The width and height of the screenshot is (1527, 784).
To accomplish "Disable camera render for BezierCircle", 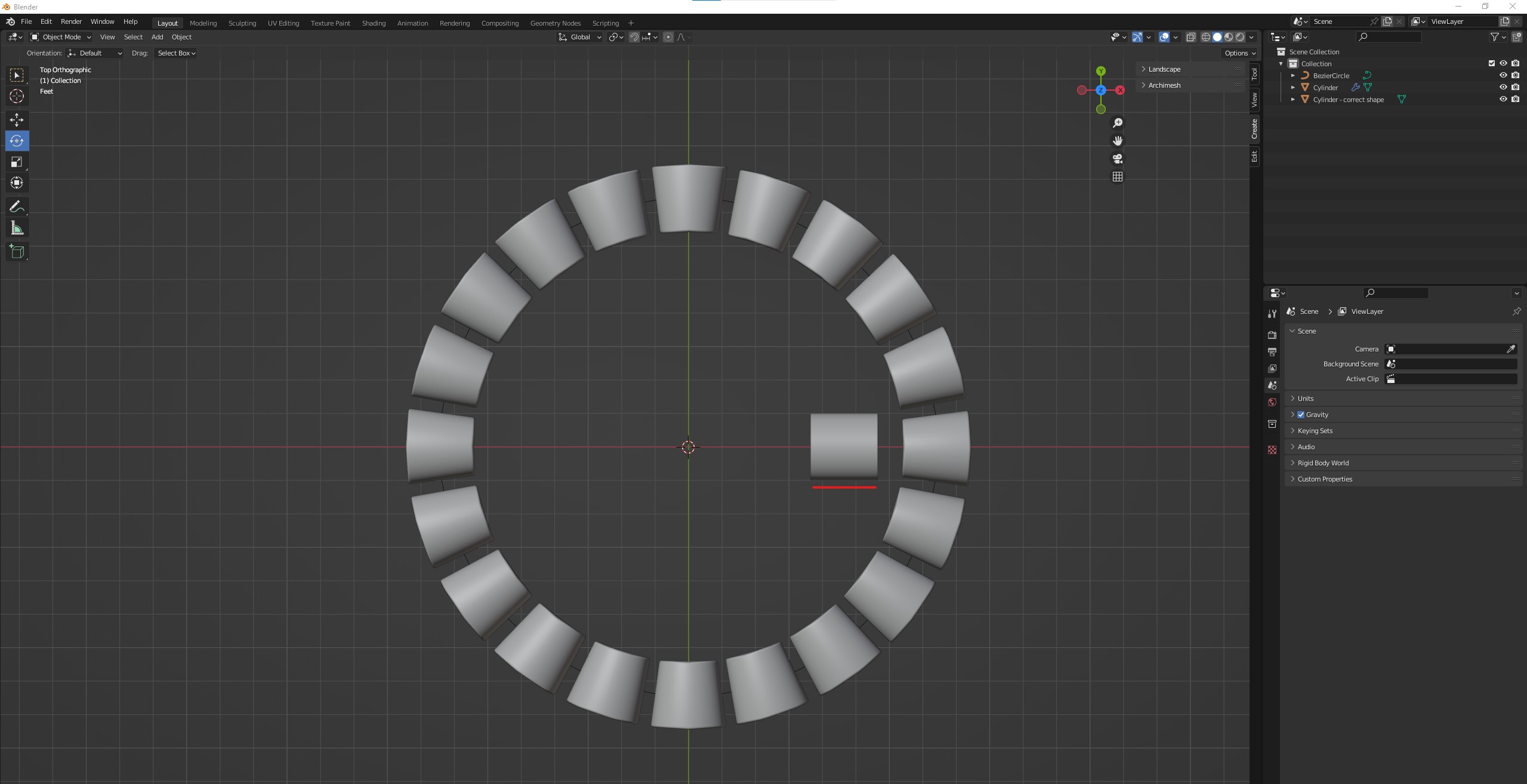I will [1515, 75].
